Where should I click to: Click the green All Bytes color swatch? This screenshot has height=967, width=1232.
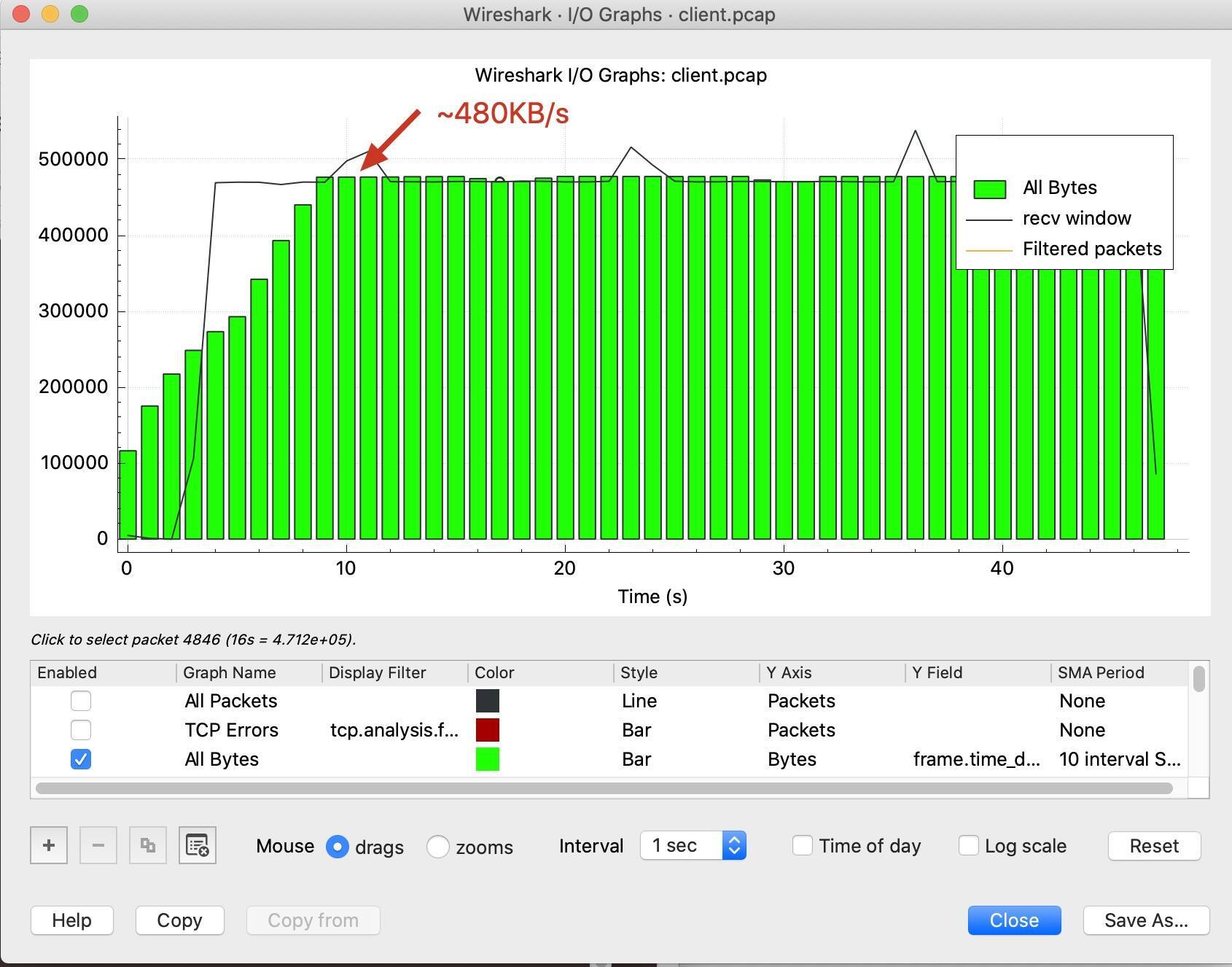[x=488, y=759]
